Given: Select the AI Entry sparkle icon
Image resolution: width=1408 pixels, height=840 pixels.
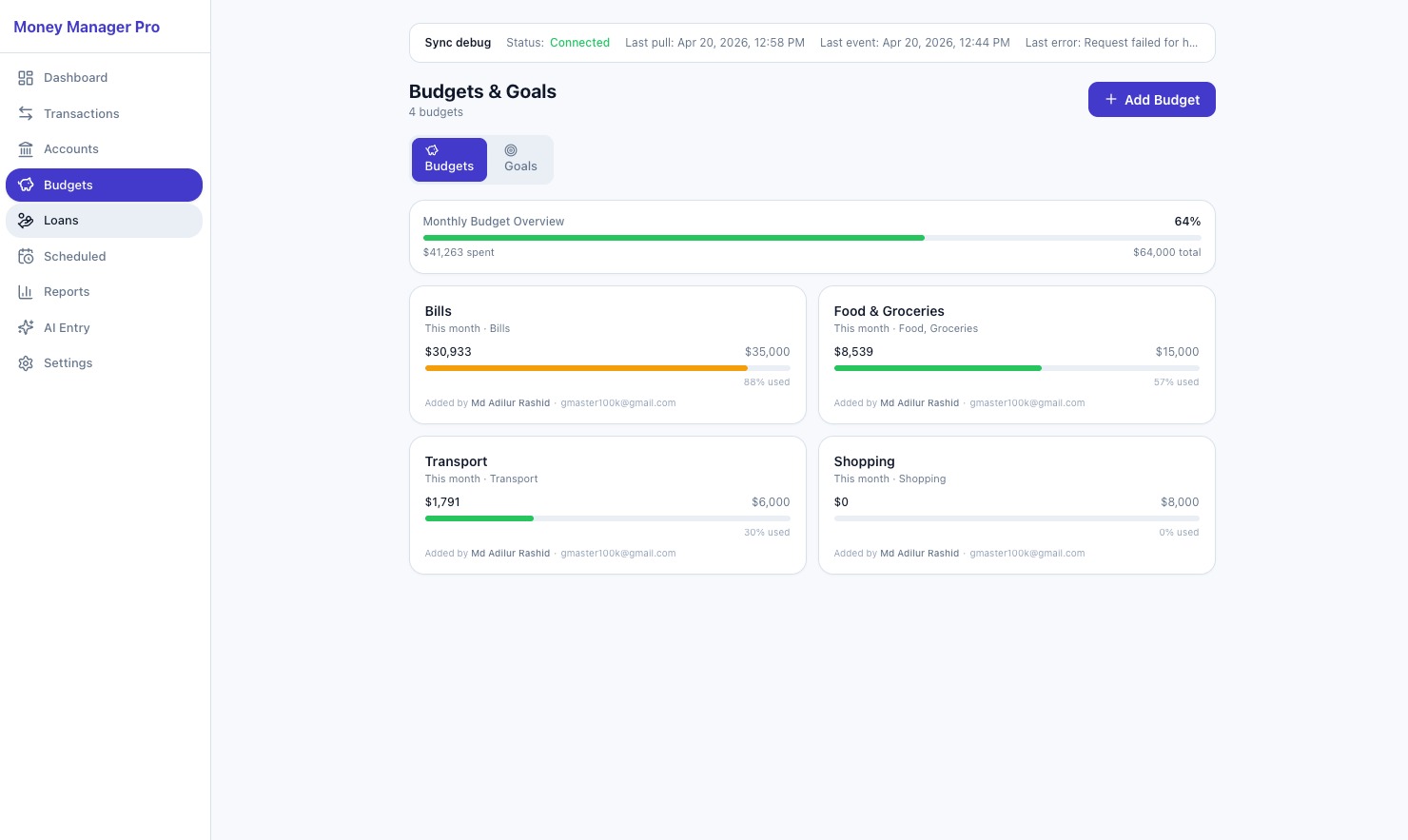Looking at the screenshot, I should coord(26,327).
